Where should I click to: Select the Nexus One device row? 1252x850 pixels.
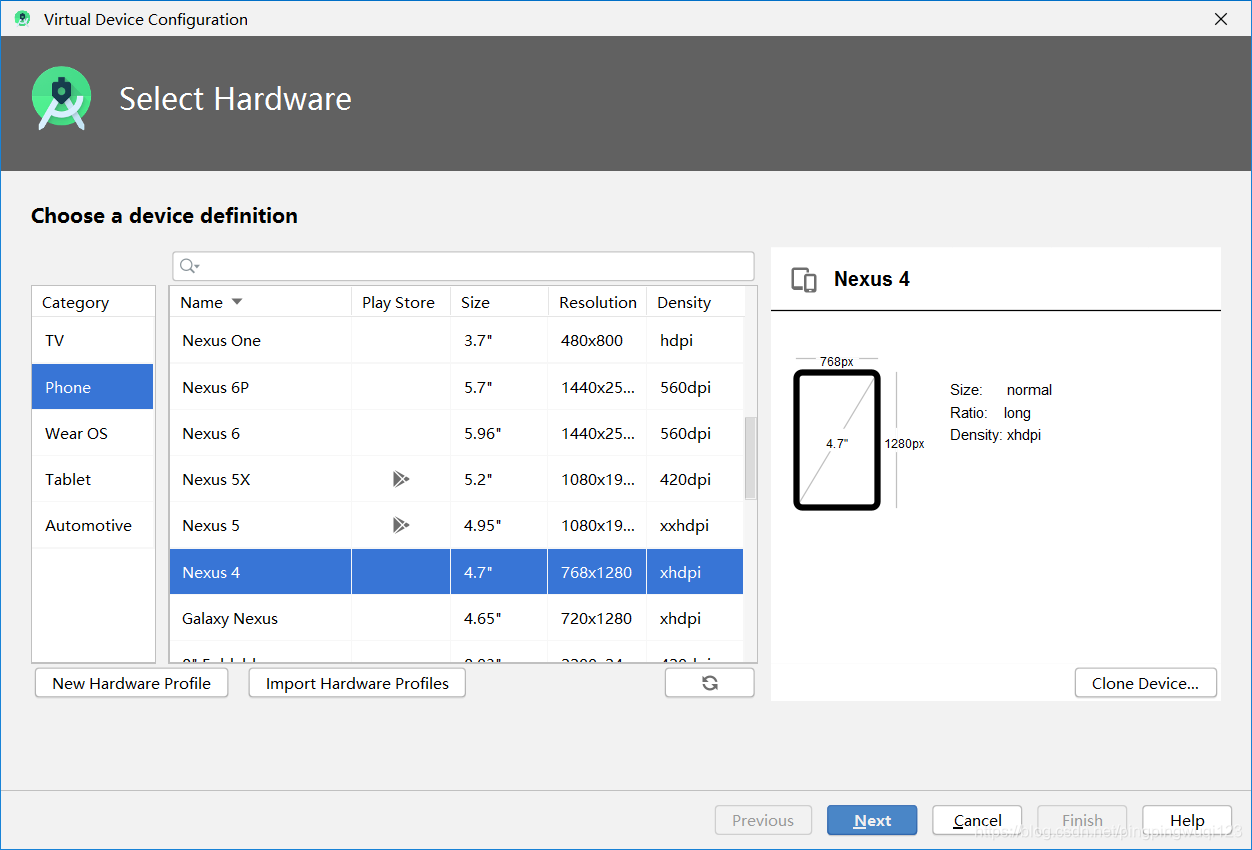click(x=456, y=340)
